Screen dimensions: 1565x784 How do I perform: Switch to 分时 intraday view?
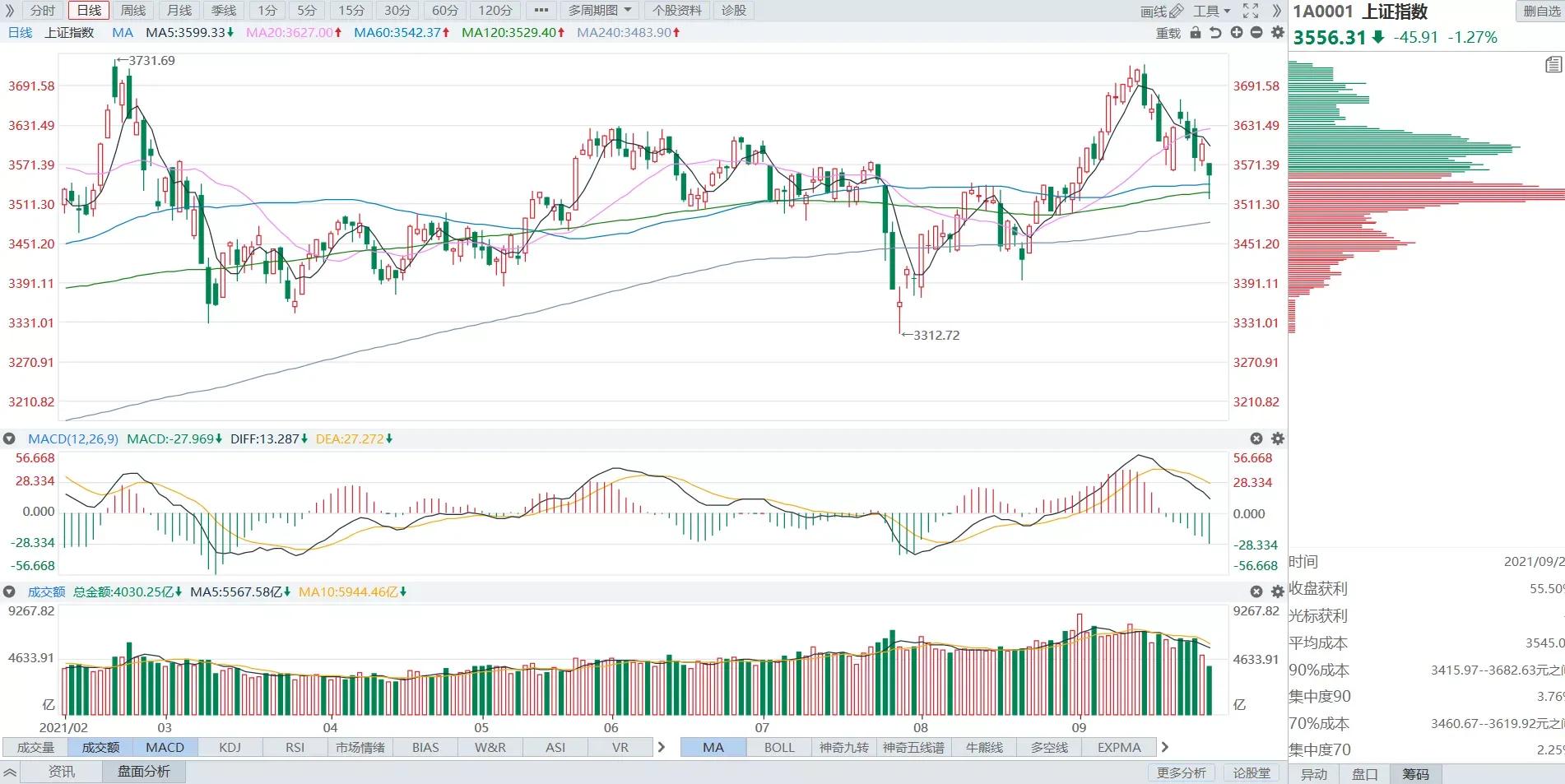[42, 11]
